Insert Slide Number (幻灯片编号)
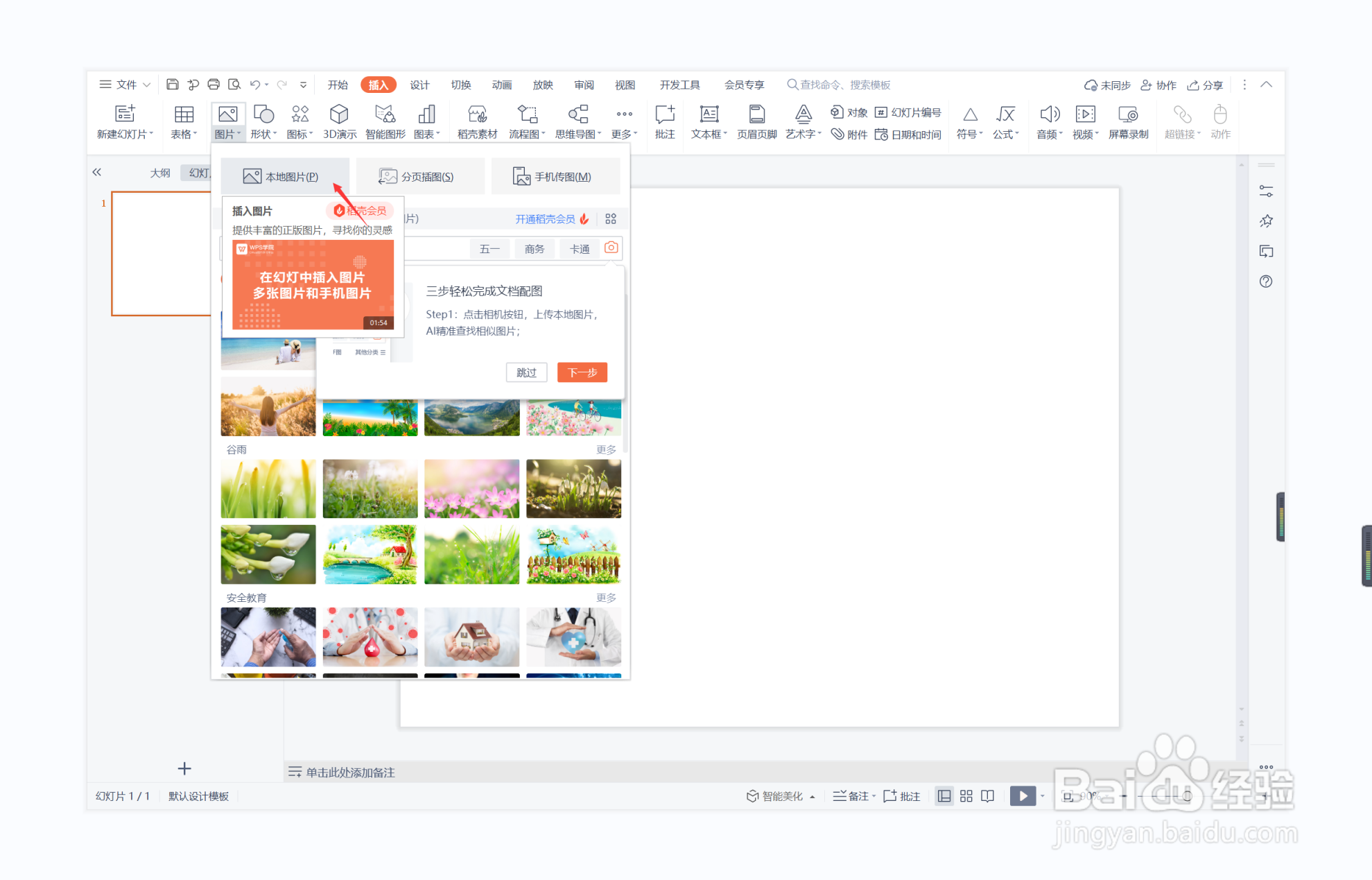Image resolution: width=1372 pixels, height=880 pixels. (x=908, y=112)
